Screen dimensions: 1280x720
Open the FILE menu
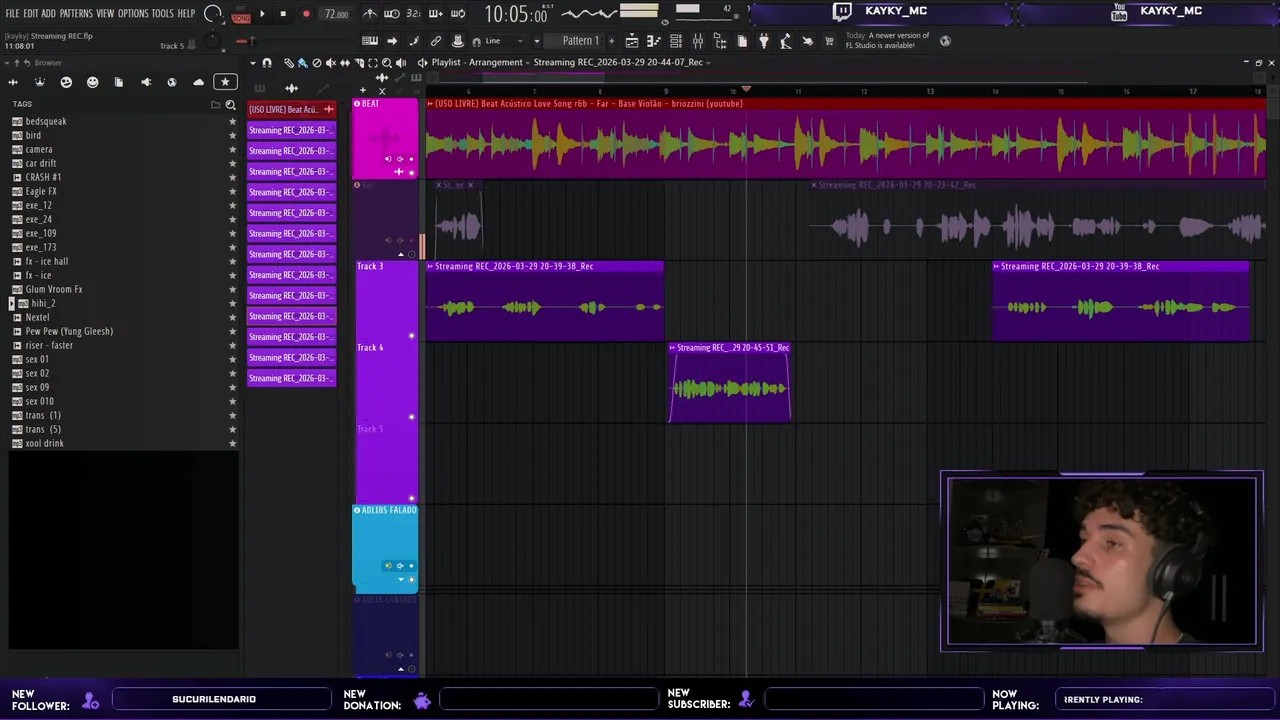[12, 14]
